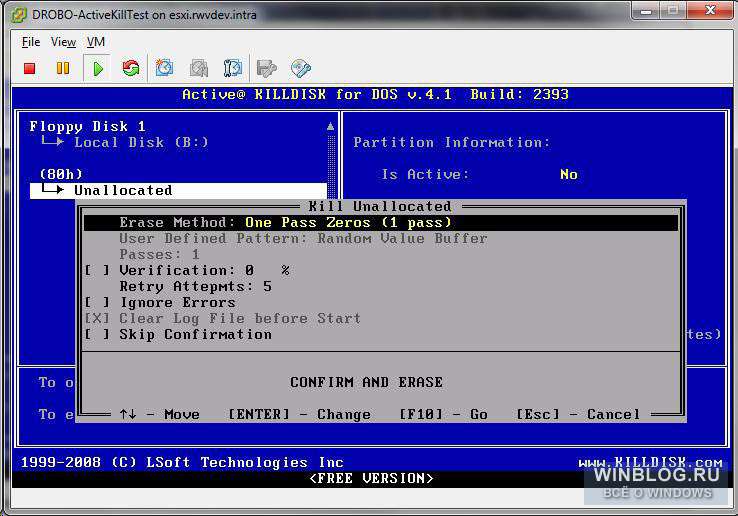Select the (80h) disk entry

click(x=61, y=174)
